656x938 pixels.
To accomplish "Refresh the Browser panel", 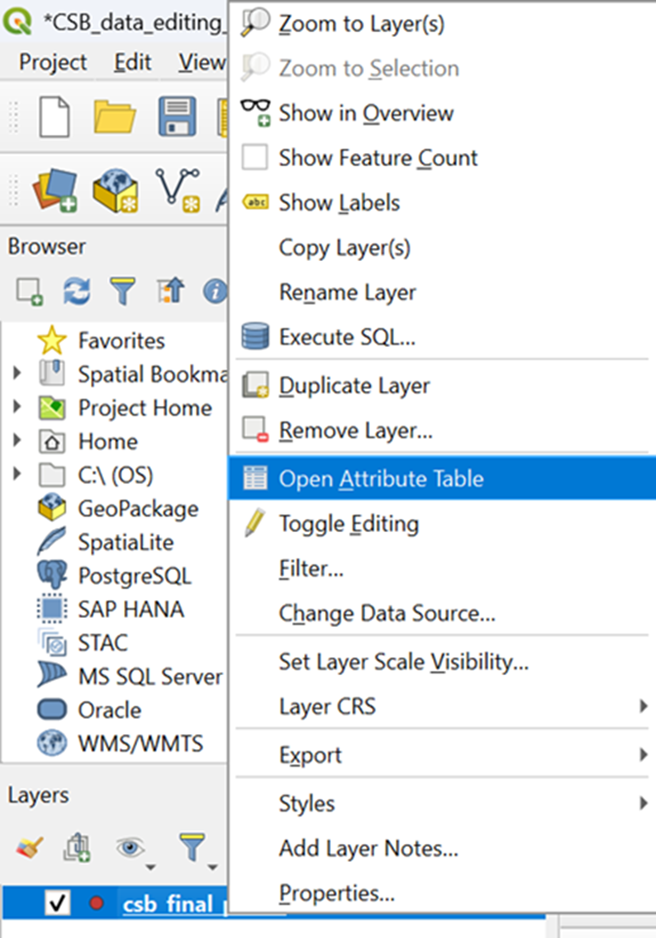I will tap(76, 291).
